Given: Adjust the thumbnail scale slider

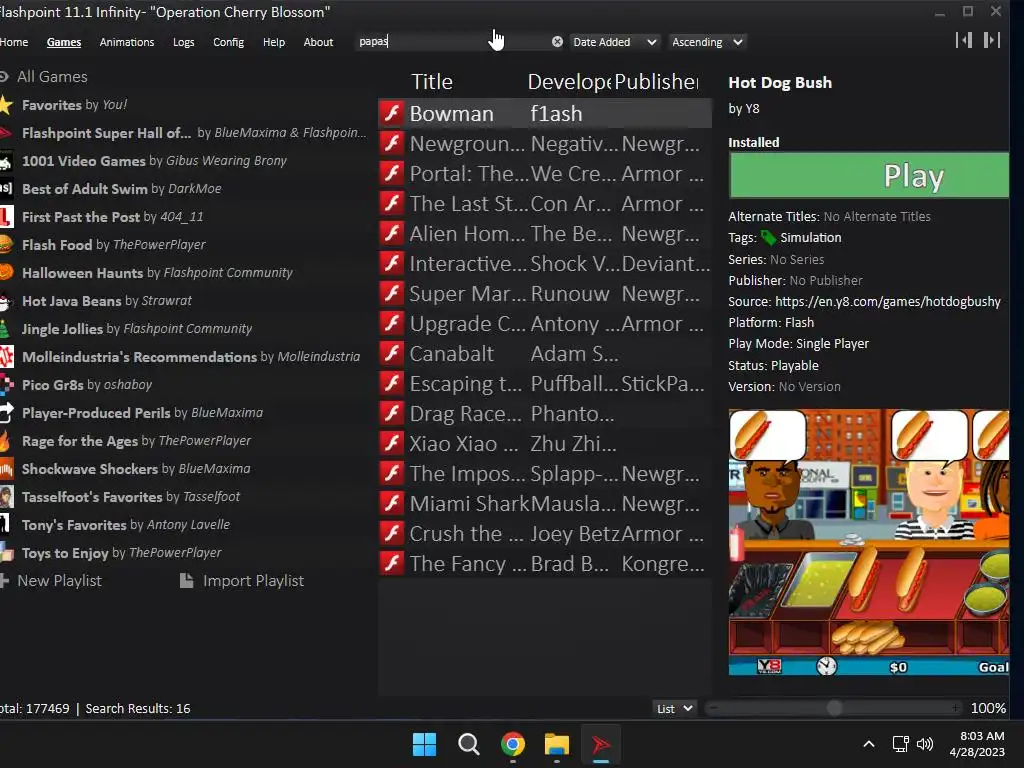Looking at the screenshot, I should point(834,708).
